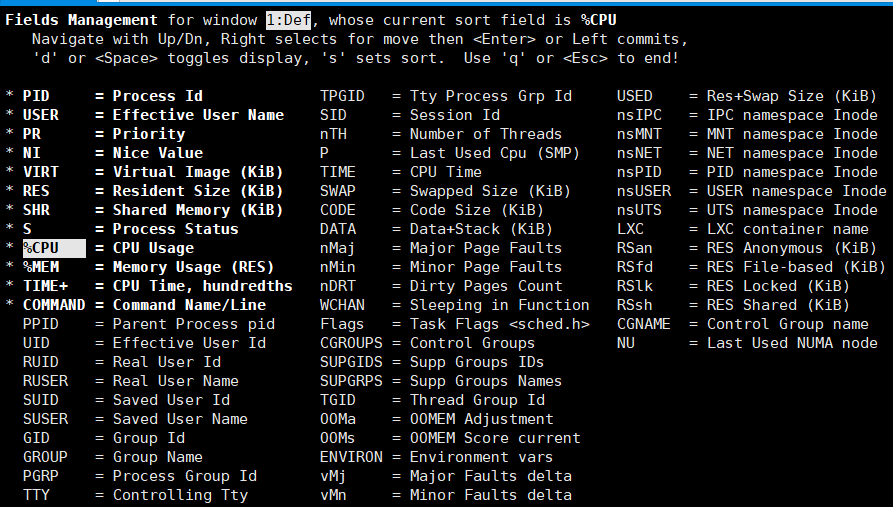The image size is (893, 507).
Task: Select the RSsh field name
Action: click(634, 305)
